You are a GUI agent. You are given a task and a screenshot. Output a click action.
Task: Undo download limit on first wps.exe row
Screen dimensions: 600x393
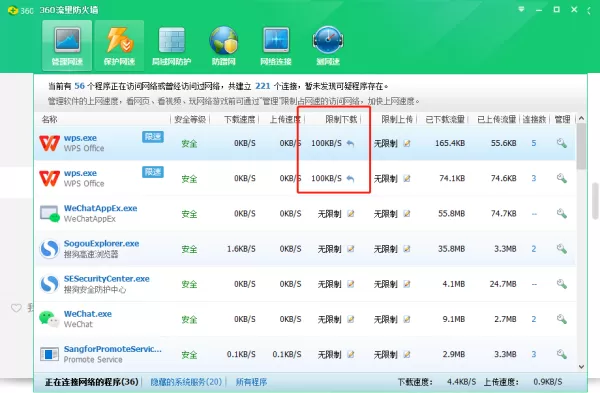(x=350, y=144)
